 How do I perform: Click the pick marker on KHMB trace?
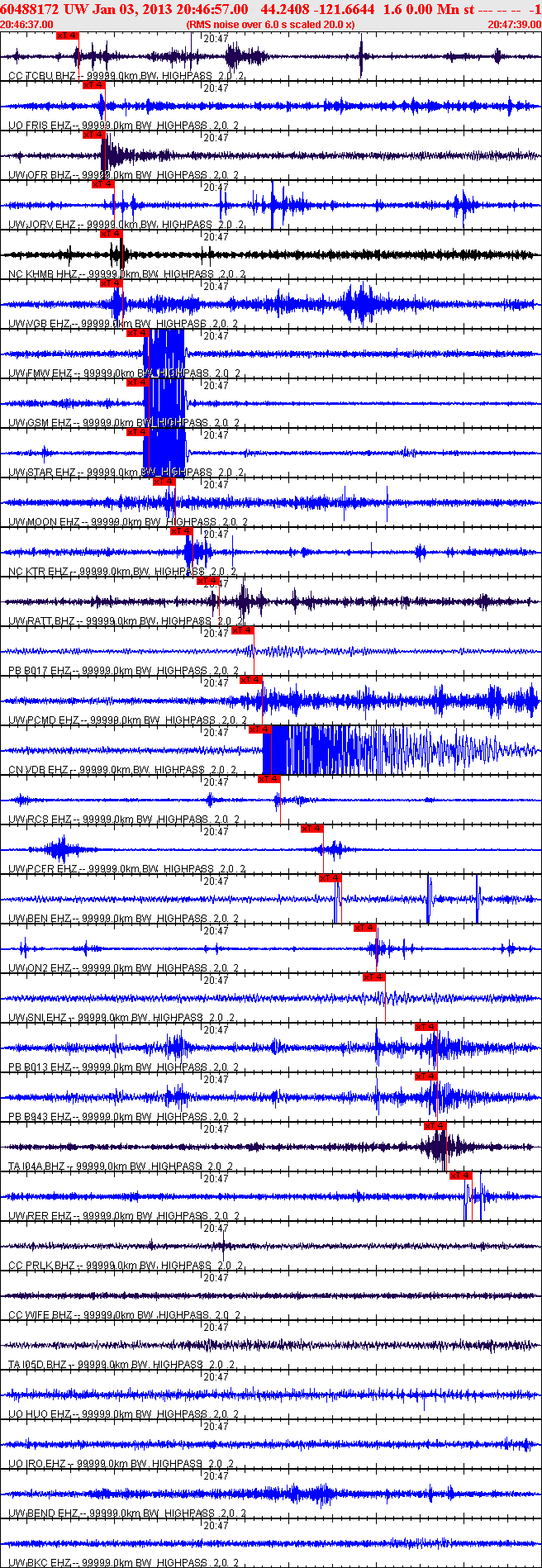112,234
